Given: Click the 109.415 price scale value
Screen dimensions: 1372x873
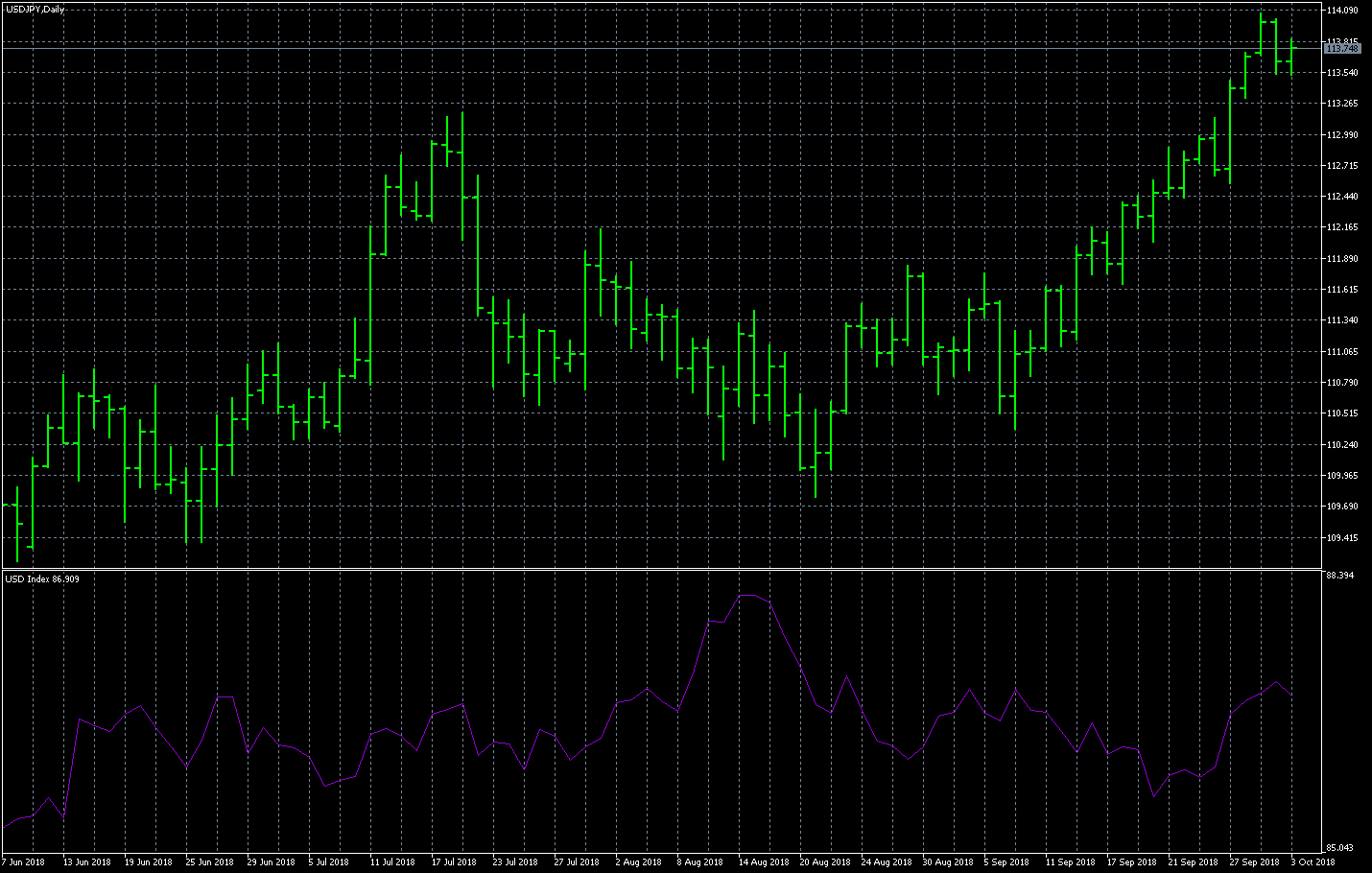Looking at the screenshot, I should (x=1341, y=538).
